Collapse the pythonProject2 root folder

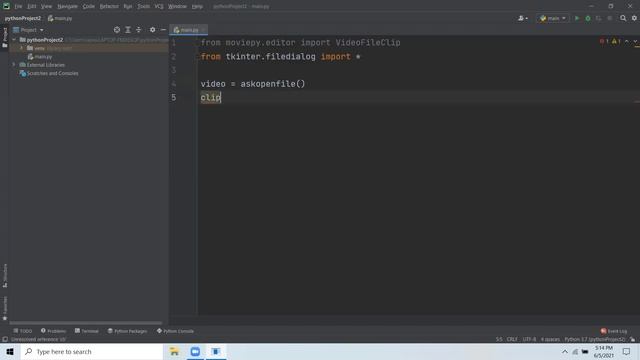[15, 40]
